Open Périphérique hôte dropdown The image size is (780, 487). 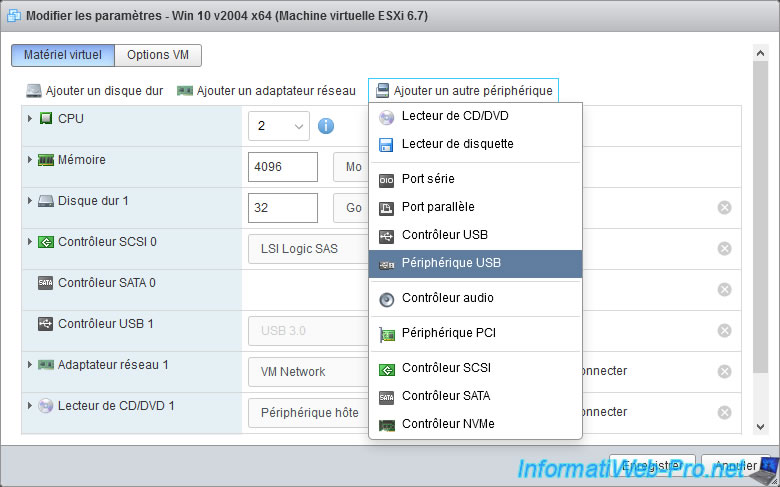click(x=308, y=413)
